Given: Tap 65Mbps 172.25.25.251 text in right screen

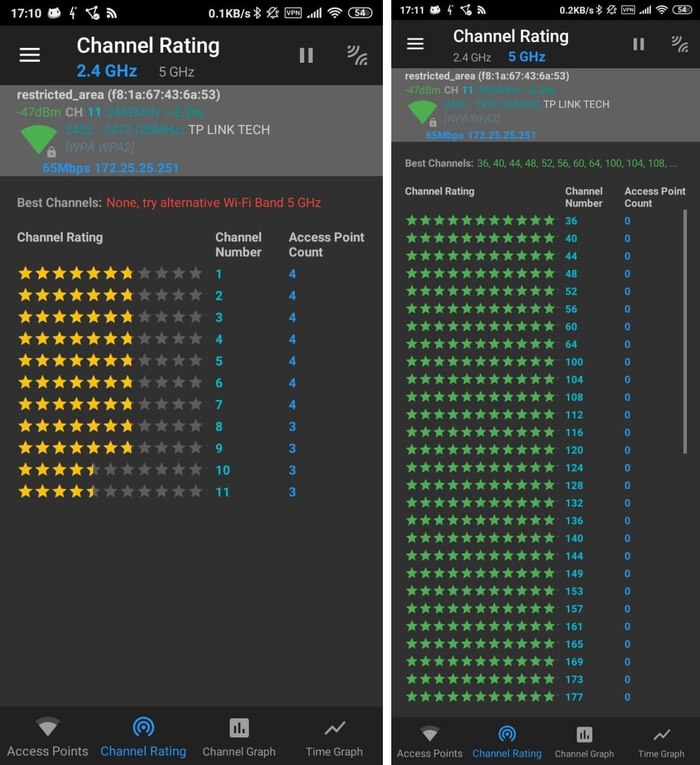Looking at the screenshot, I should pos(480,135).
